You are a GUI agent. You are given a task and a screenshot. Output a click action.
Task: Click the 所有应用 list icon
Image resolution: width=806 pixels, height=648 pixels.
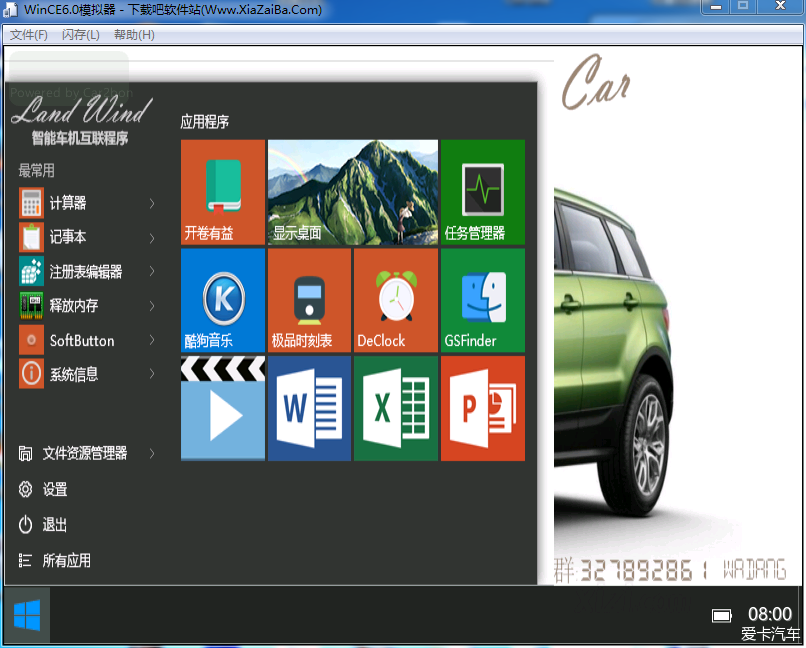click(x=25, y=560)
